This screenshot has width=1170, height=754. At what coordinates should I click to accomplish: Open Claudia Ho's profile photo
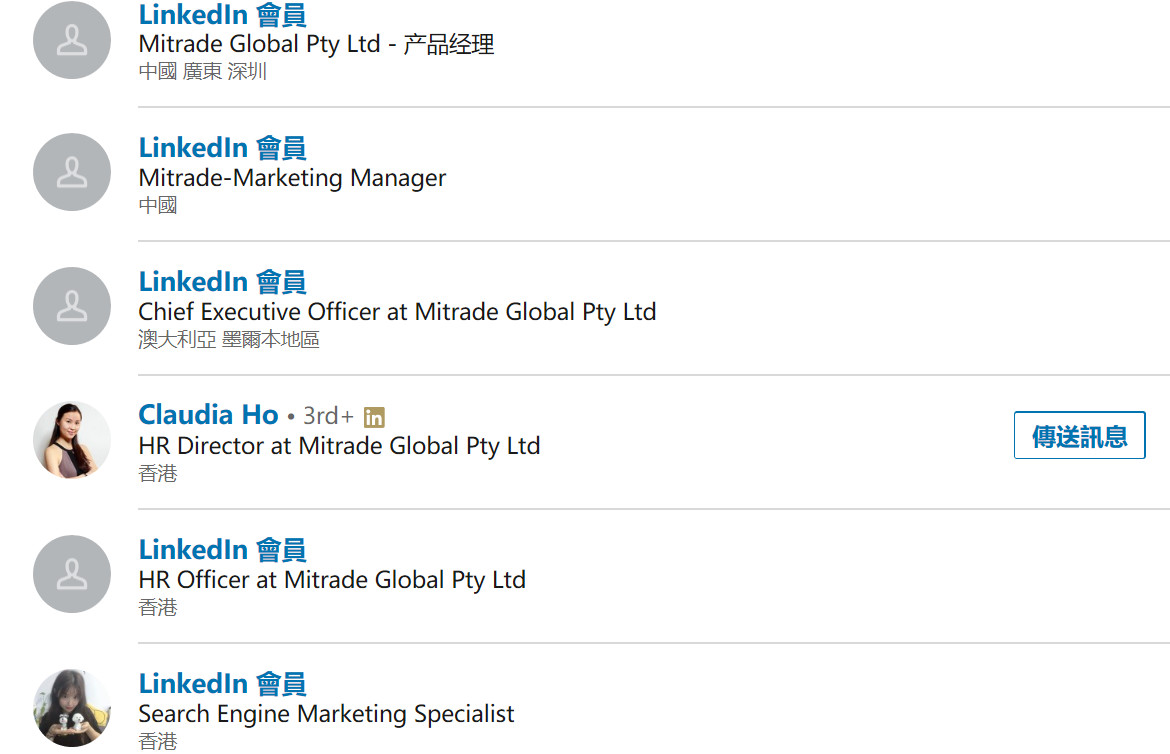[72, 440]
